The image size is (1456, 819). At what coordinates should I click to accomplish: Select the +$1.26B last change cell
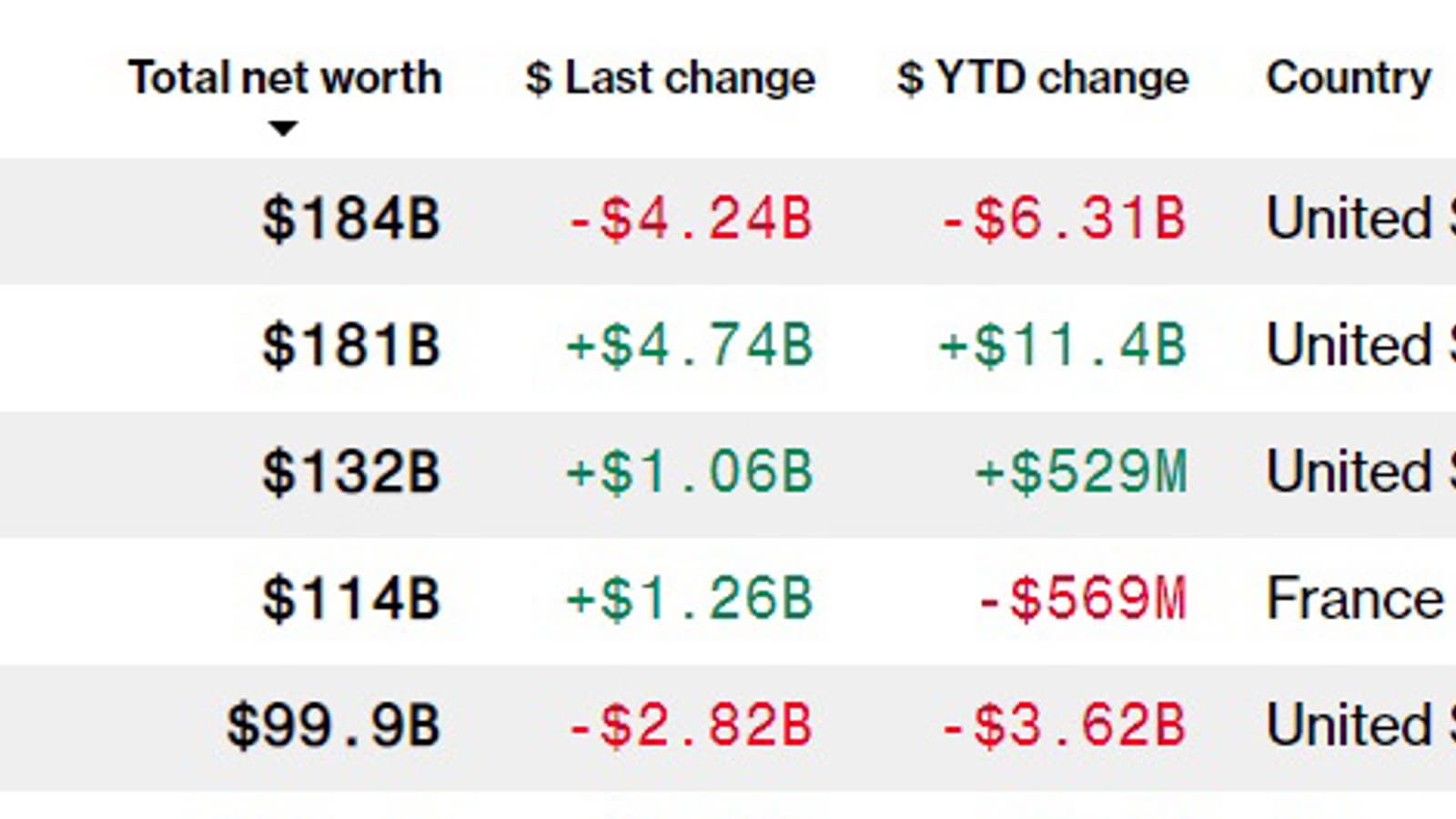pyautogui.click(x=689, y=600)
